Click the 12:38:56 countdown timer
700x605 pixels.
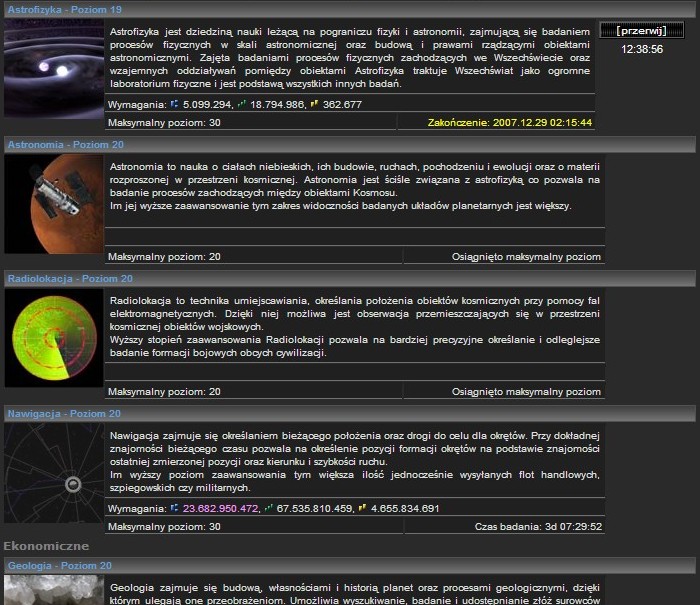pos(641,49)
